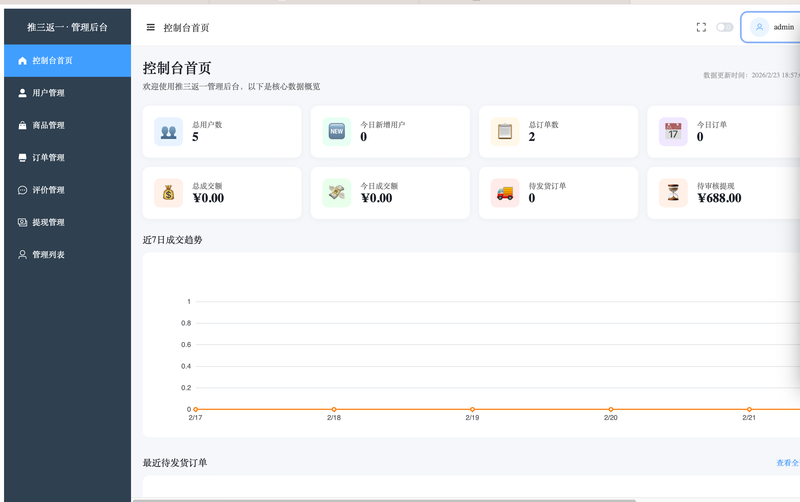Open the admin user dropdown
Viewport: 800px width, 502px height.
pos(783,28)
